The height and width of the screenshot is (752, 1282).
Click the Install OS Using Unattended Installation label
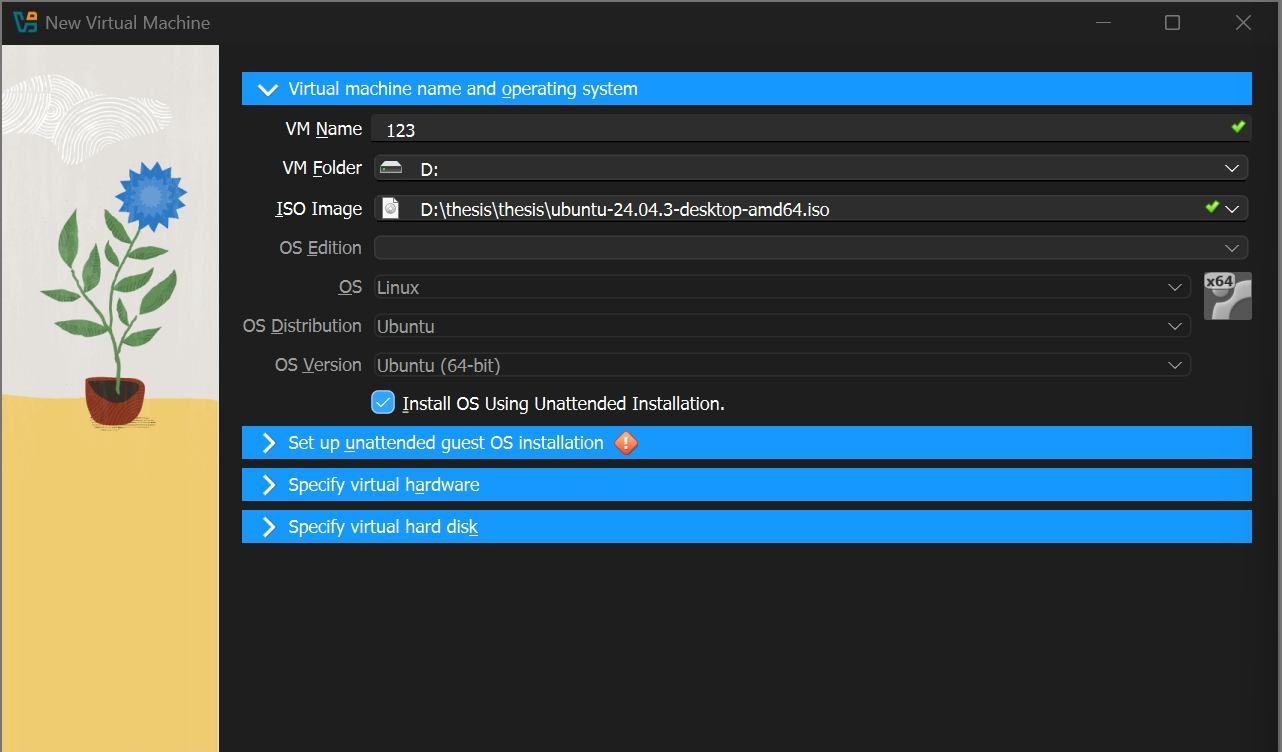563,404
